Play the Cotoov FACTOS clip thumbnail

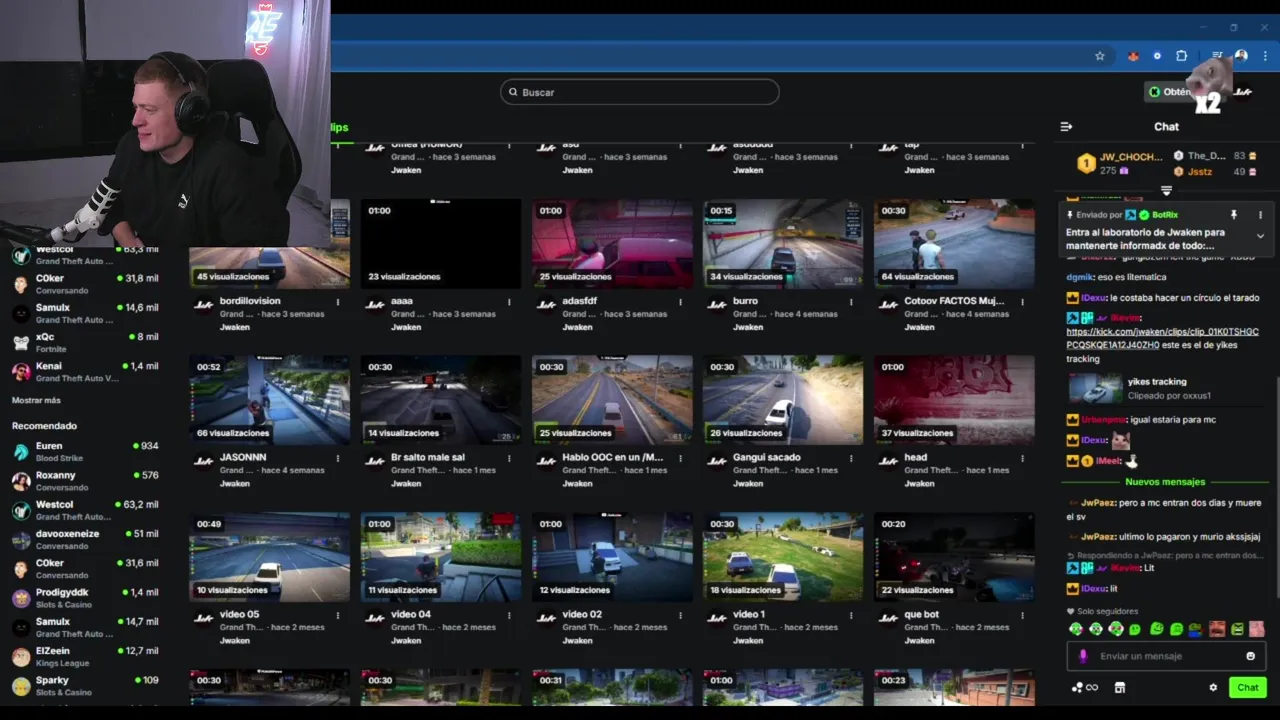coord(954,244)
